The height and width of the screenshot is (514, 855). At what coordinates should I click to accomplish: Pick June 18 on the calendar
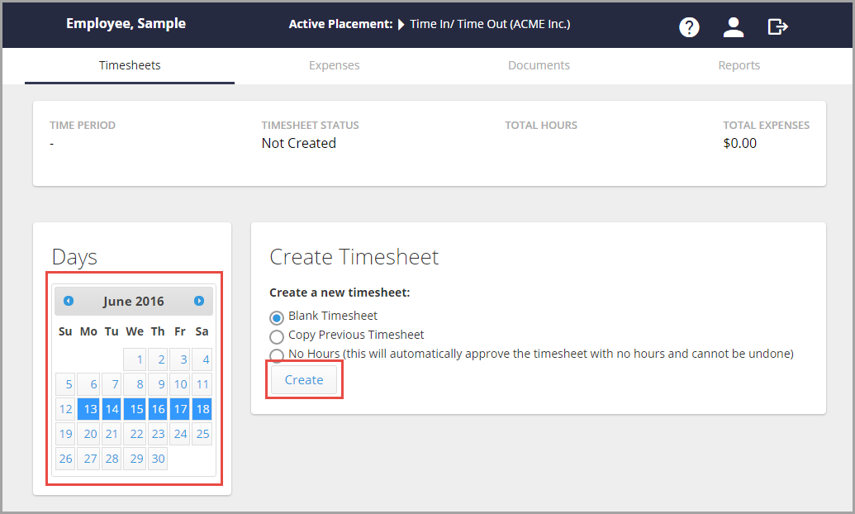(x=202, y=409)
